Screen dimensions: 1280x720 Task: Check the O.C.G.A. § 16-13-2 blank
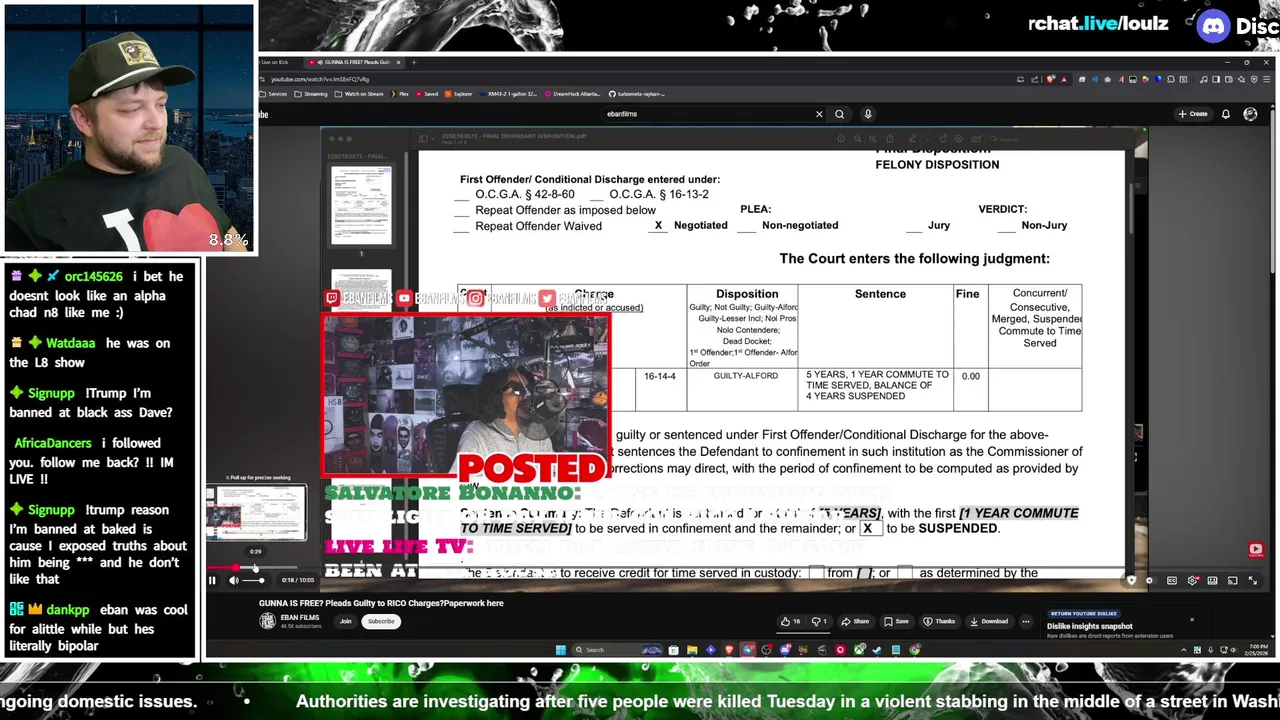click(x=596, y=195)
